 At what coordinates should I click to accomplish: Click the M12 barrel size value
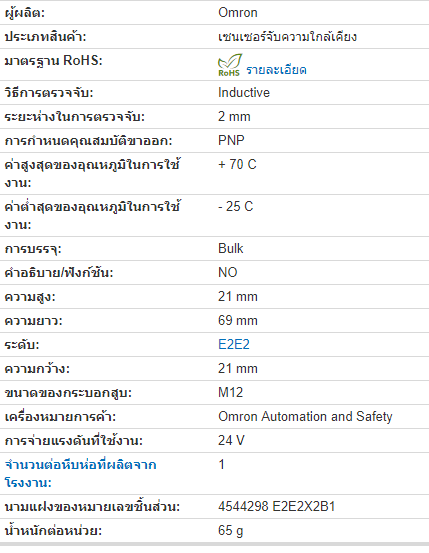click(x=230, y=392)
